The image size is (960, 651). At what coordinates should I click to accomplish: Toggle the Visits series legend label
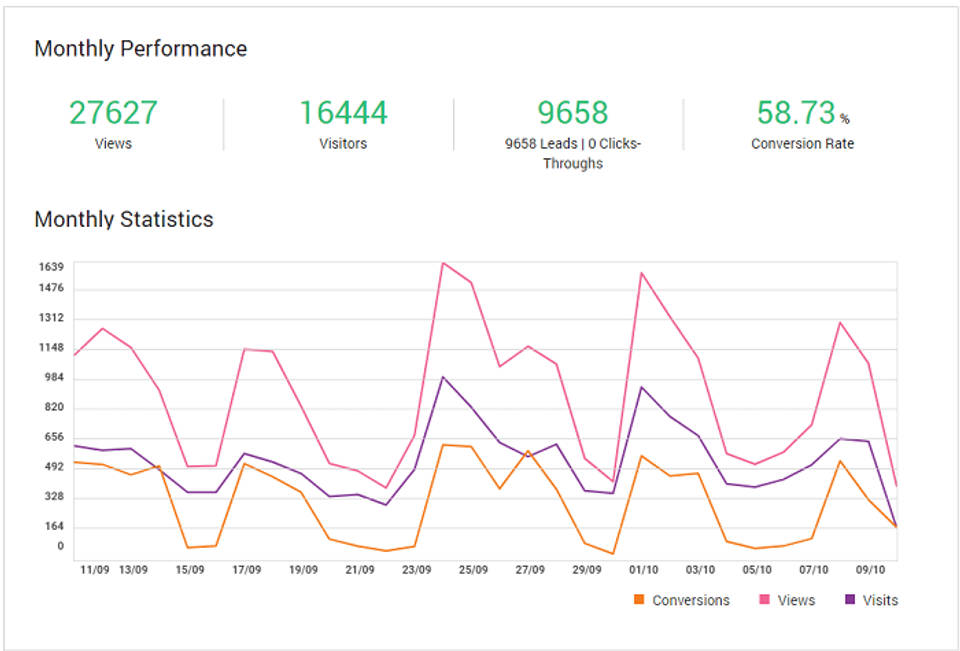click(x=879, y=600)
